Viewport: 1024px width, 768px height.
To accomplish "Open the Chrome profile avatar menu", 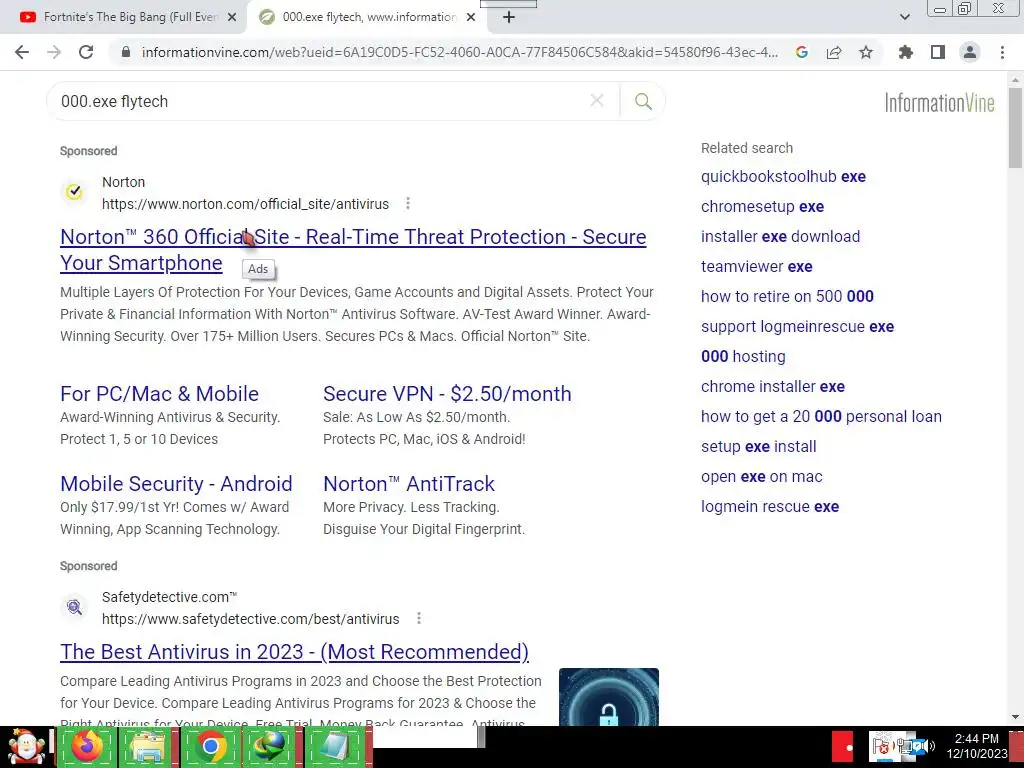I will click(x=970, y=52).
